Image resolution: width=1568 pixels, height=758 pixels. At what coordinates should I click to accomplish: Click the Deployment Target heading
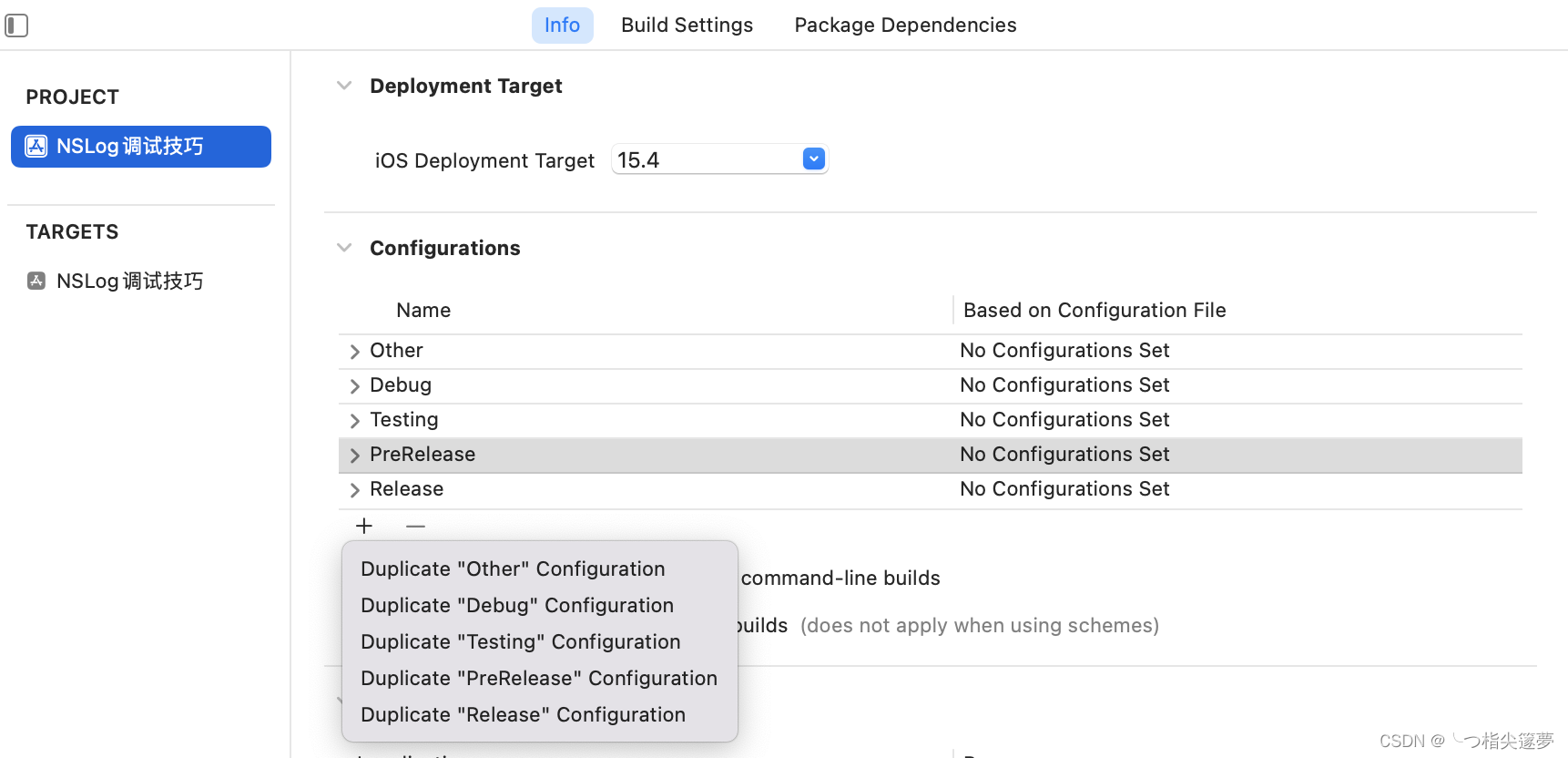[x=466, y=87]
